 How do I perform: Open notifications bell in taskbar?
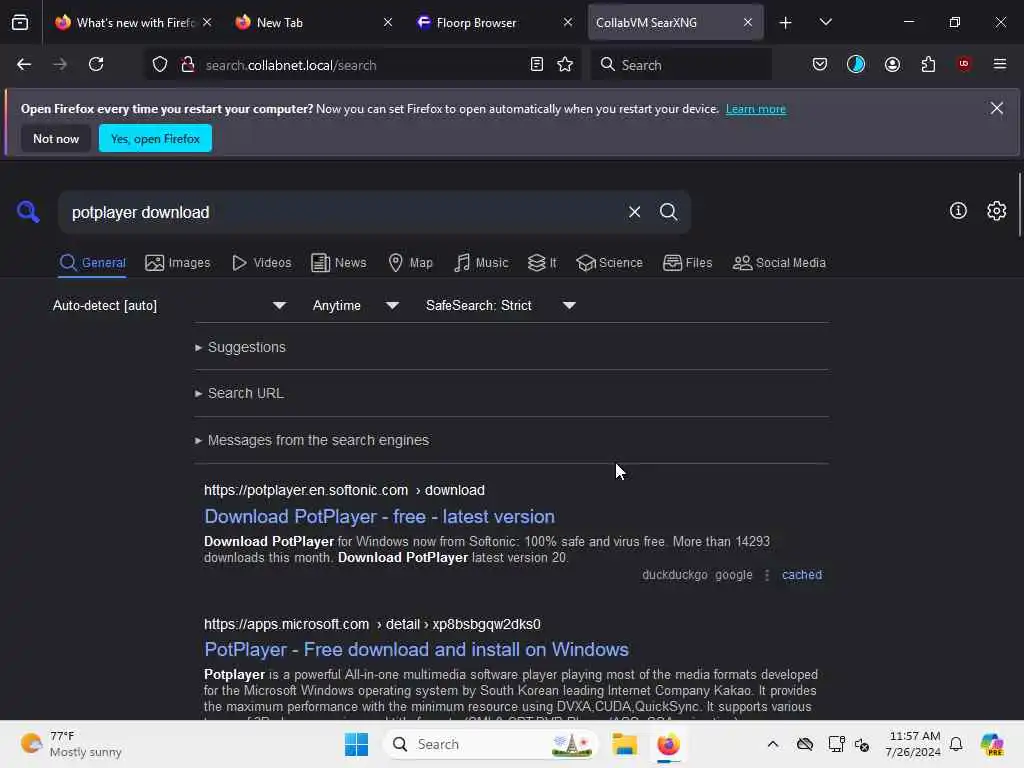pos(956,744)
